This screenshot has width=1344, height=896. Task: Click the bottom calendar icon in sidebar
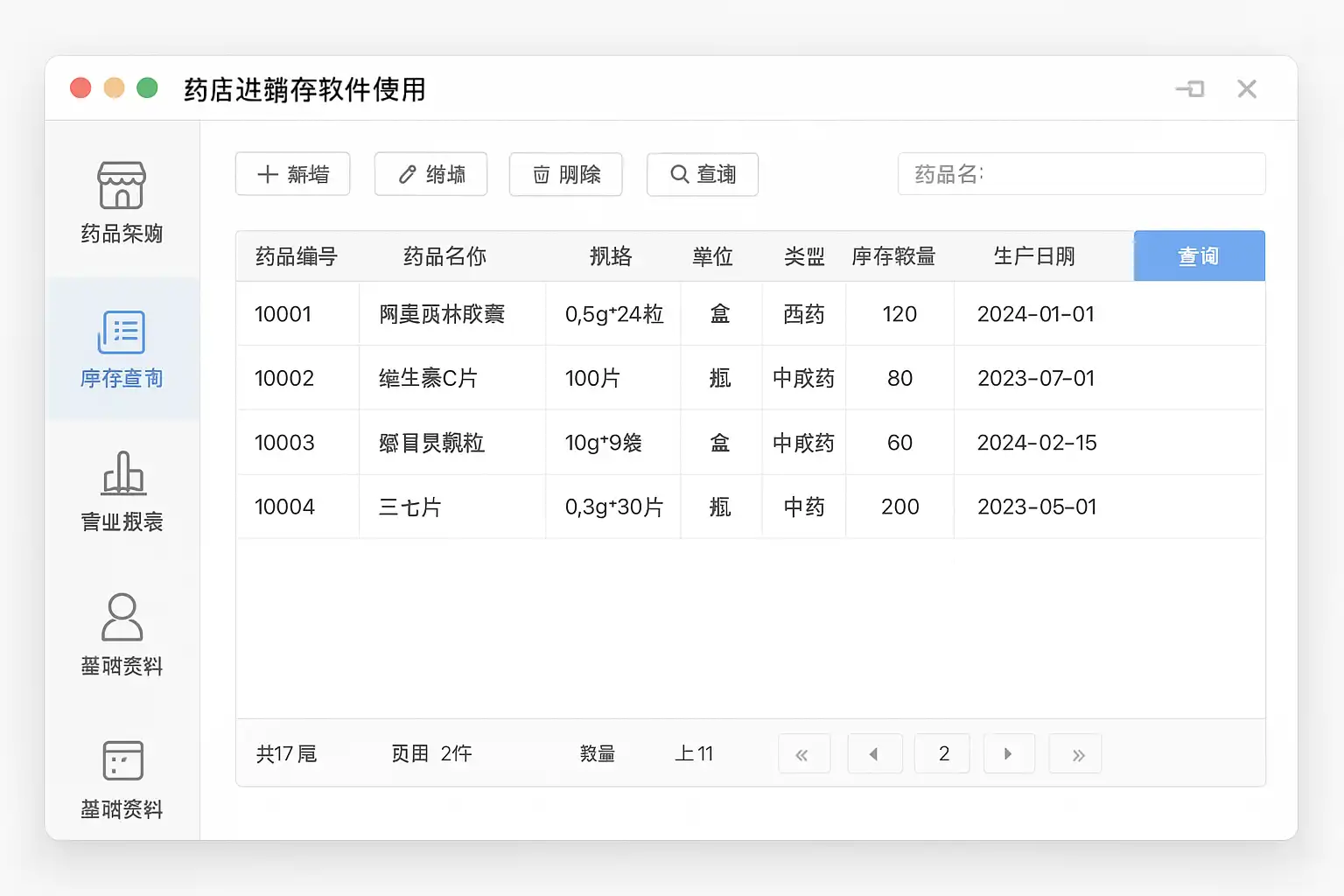point(122,760)
